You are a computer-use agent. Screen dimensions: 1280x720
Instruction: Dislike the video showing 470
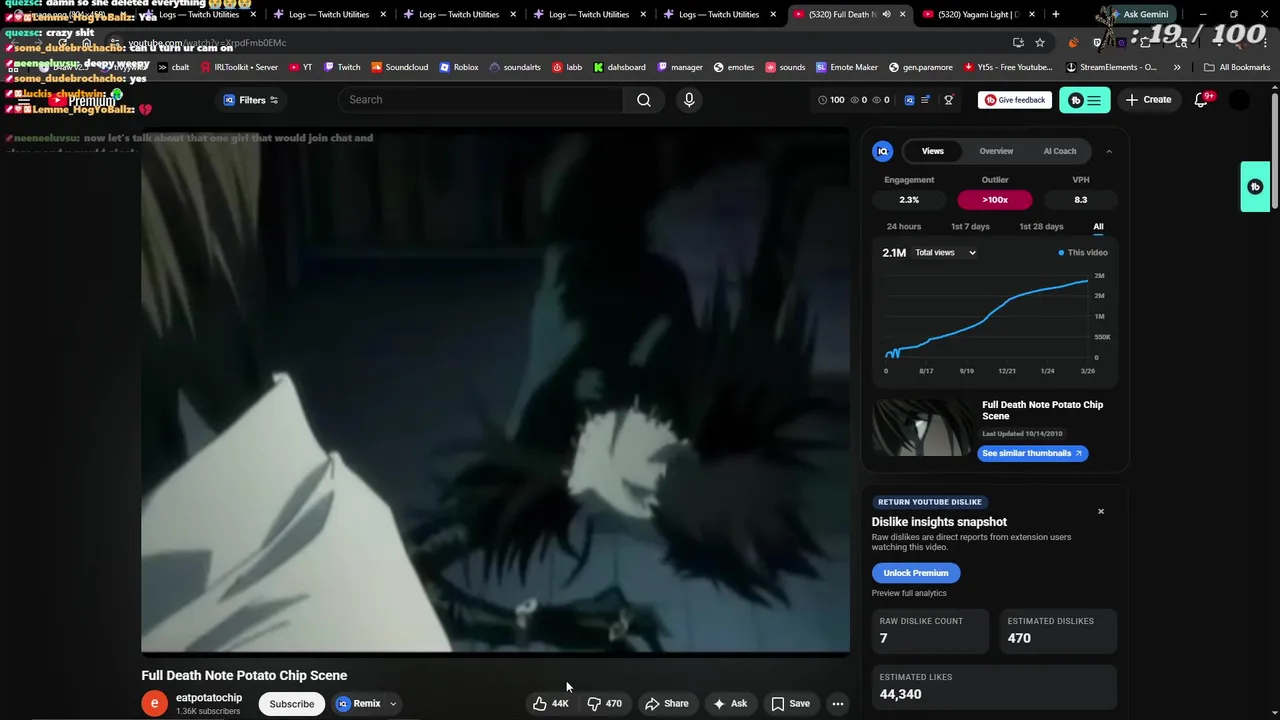(604, 704)
